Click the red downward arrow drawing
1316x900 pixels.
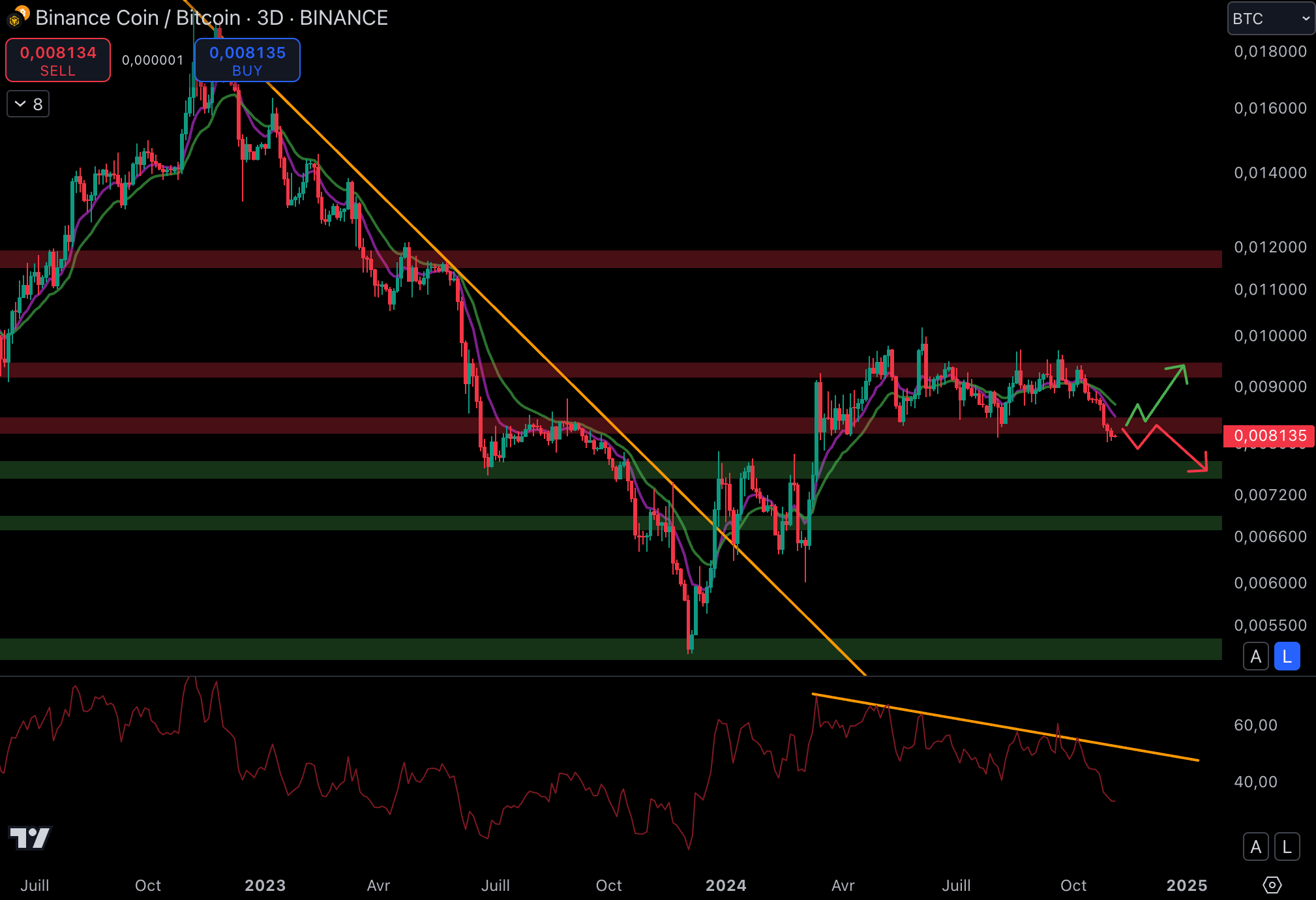1180,449
